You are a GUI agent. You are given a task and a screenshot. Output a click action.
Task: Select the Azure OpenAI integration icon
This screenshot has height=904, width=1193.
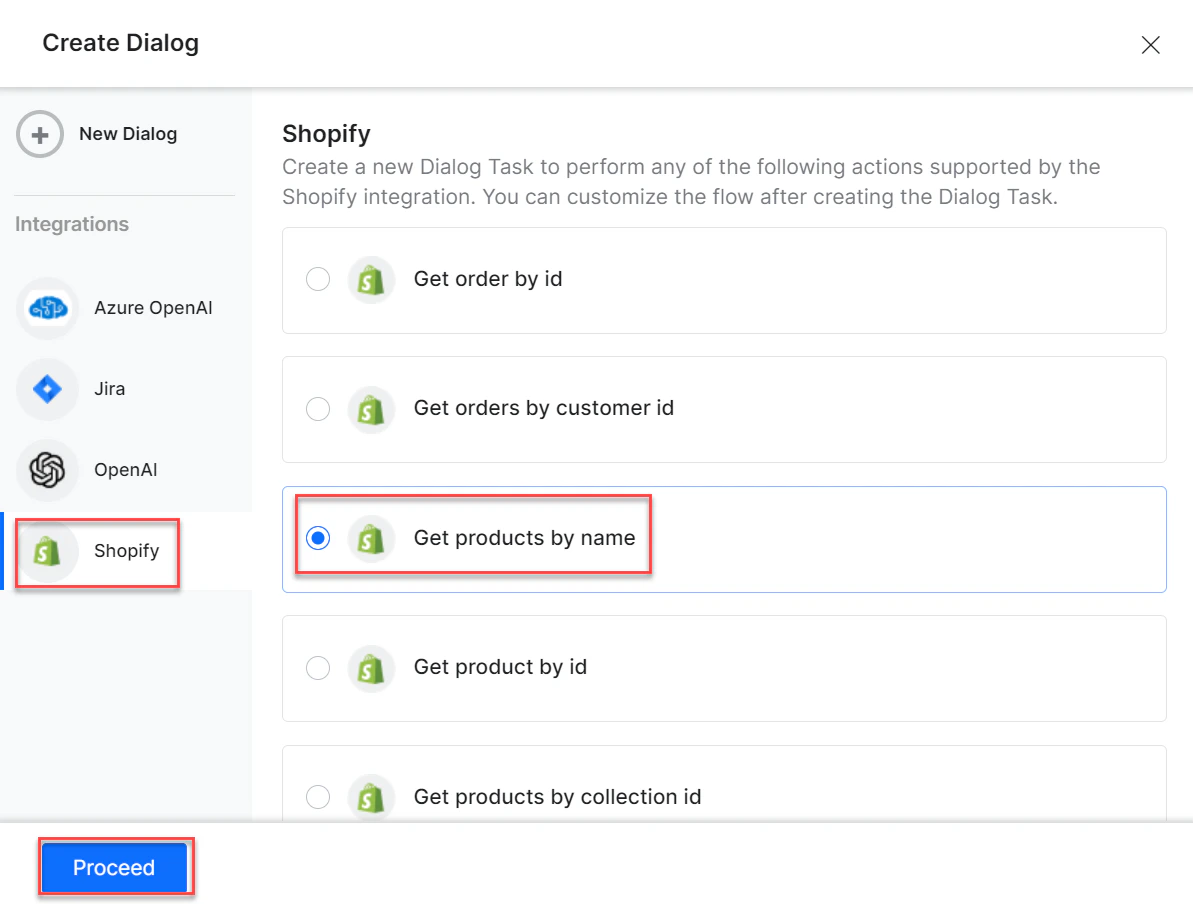pos(47,308)
